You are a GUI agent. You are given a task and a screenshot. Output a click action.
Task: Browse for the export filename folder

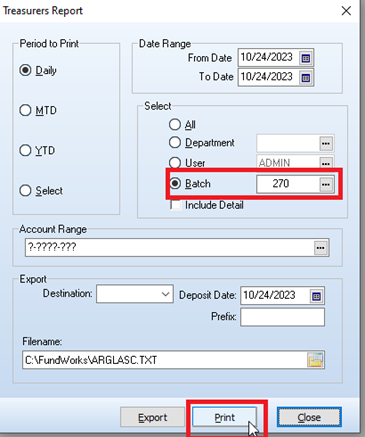[315, 360]
